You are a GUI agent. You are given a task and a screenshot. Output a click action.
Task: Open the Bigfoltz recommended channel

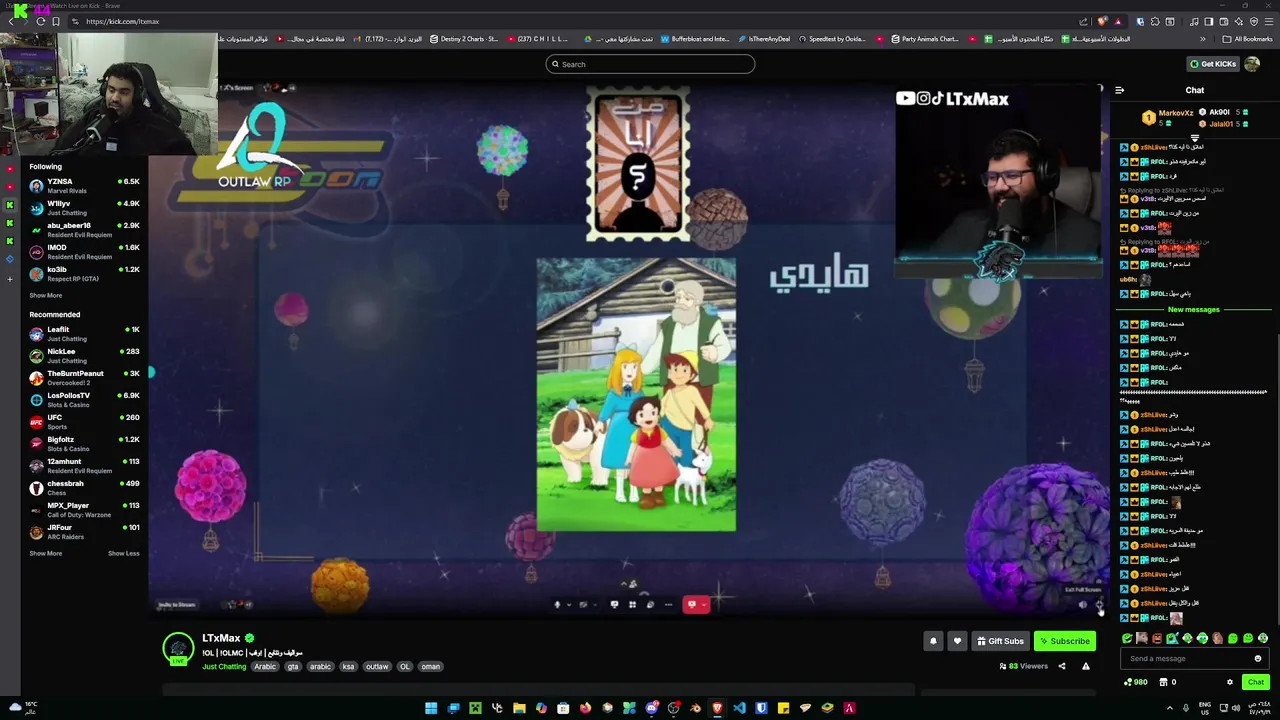coord(85,444)
